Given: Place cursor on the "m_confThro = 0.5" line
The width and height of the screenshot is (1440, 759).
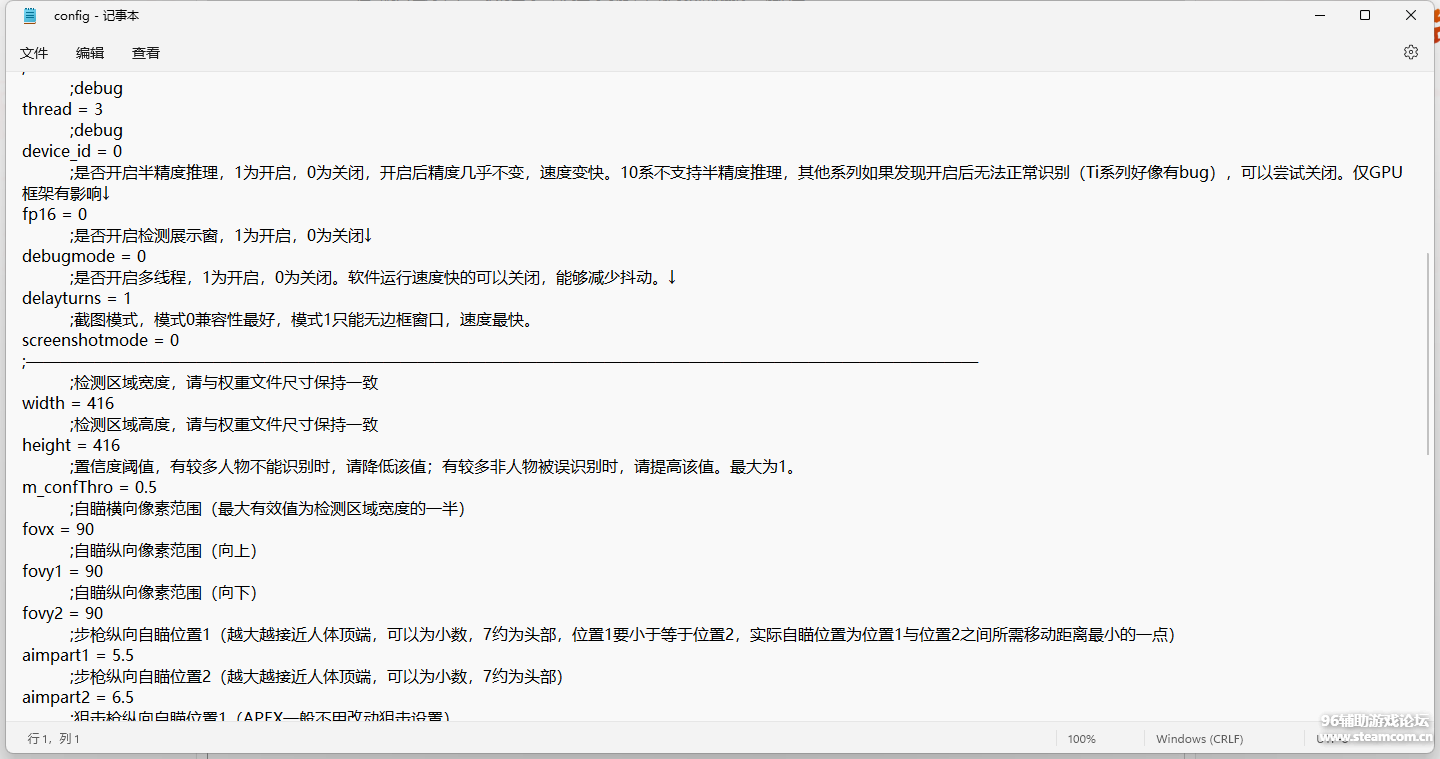Looking at the screenshot, I should coord(89,487).
